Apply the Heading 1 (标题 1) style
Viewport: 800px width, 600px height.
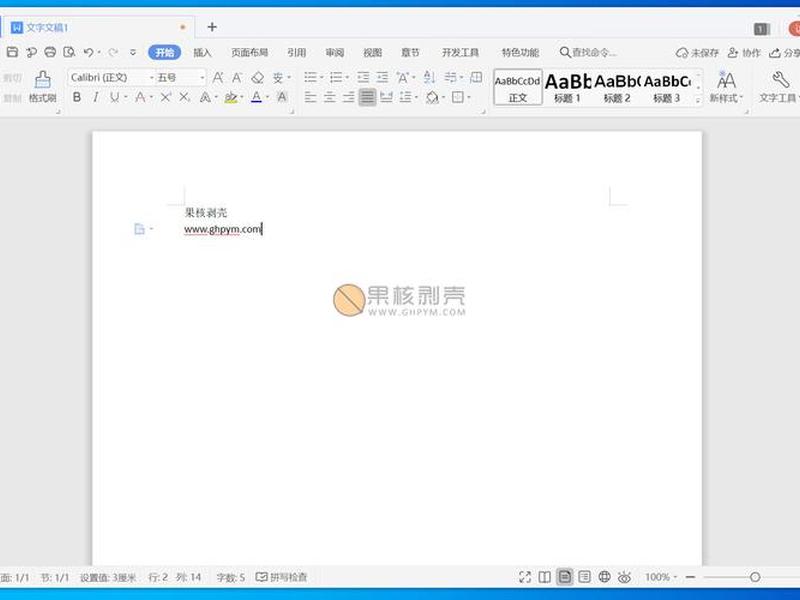(x=567, y=87)
